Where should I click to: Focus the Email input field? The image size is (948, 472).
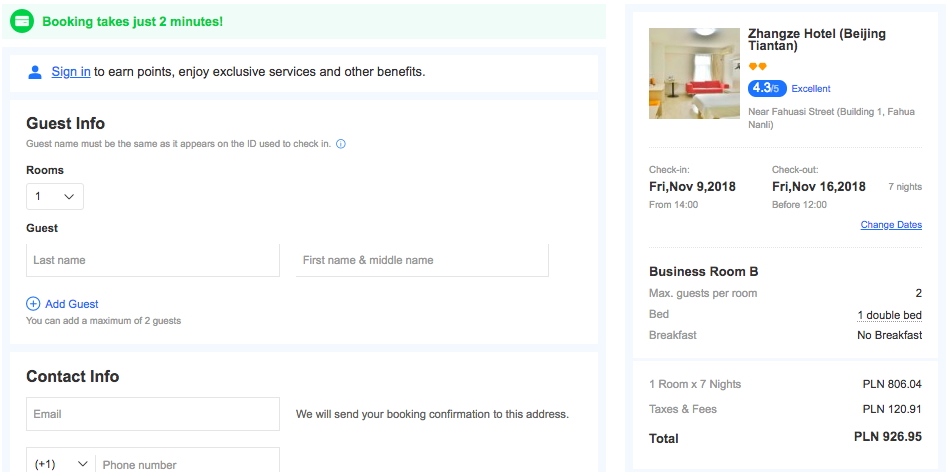point(153,414)
